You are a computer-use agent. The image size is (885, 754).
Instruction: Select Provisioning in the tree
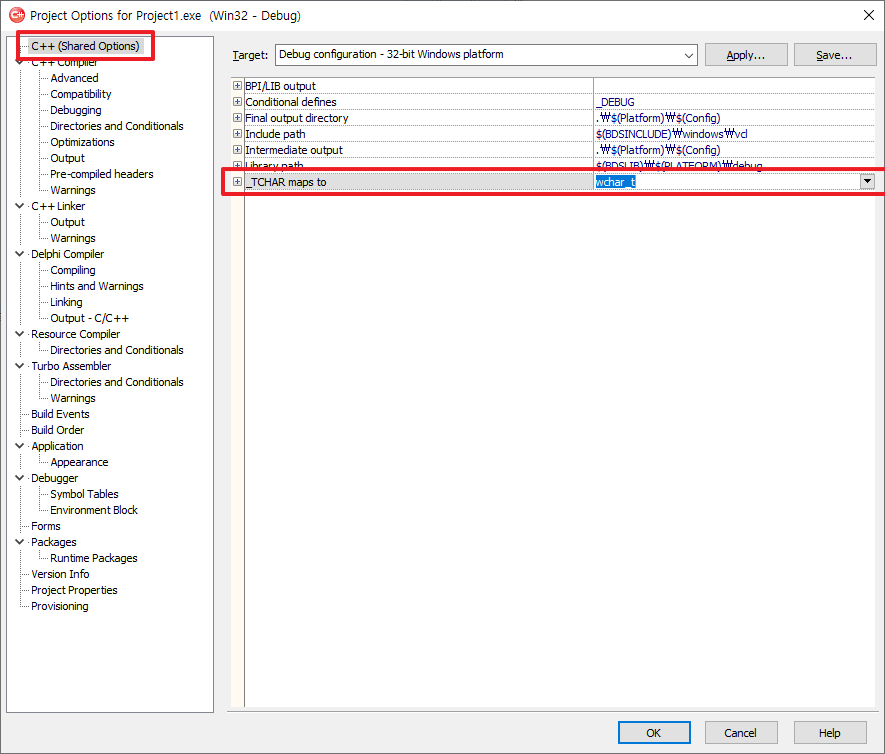pos(60,606)
